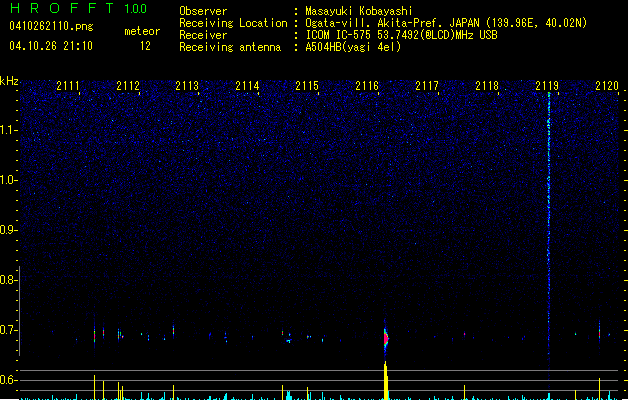The image size is (629, 400).
Task: Click the meteor count 12
Action: (x=145, y=46)
